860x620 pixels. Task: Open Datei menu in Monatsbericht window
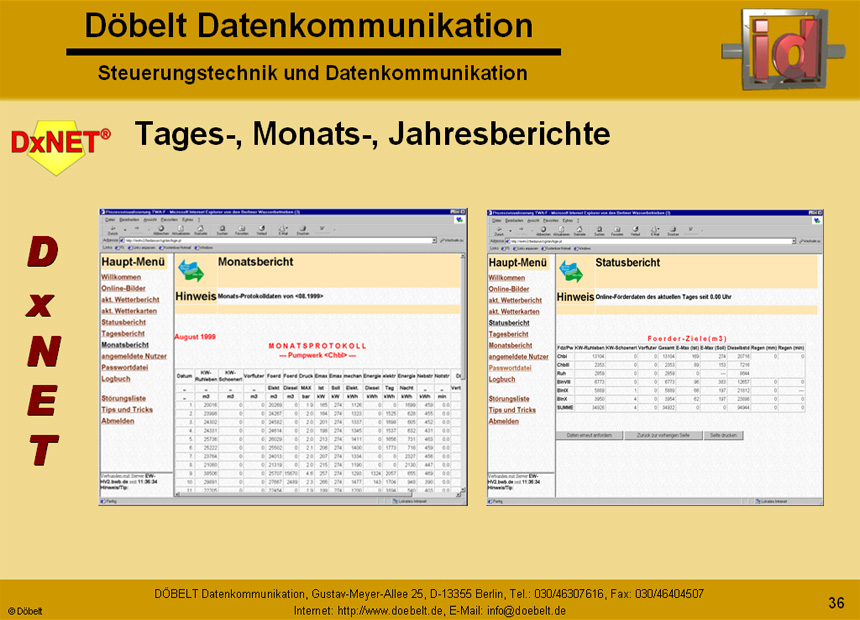(x=110, y=219)
